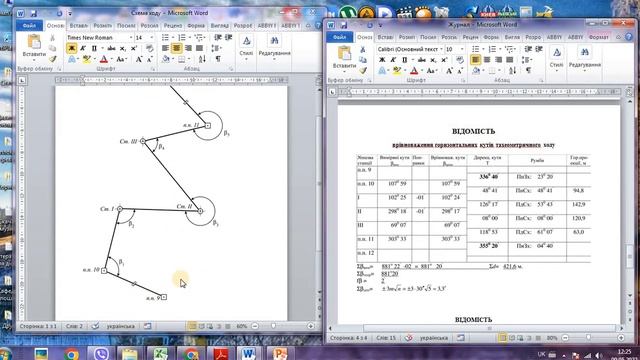Click Вставити paste button in Журнал window

[x=344, y=58]
